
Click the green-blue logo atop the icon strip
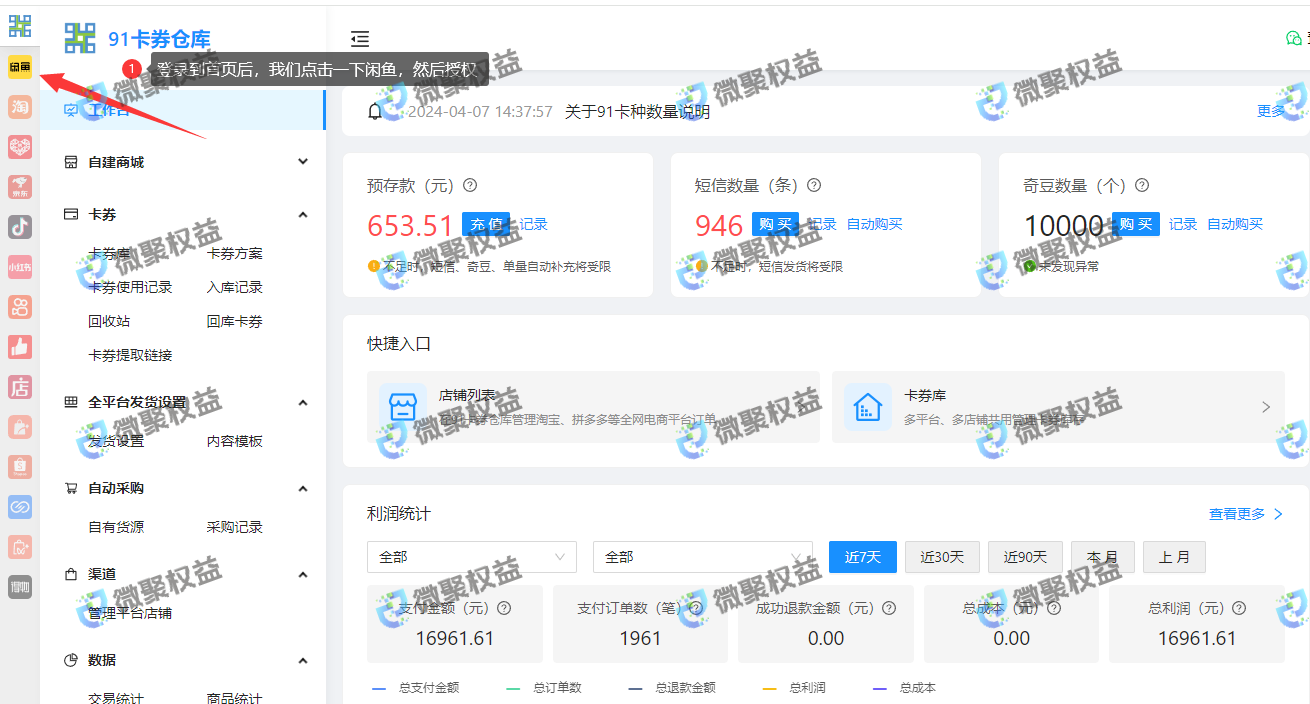point(20,26)
